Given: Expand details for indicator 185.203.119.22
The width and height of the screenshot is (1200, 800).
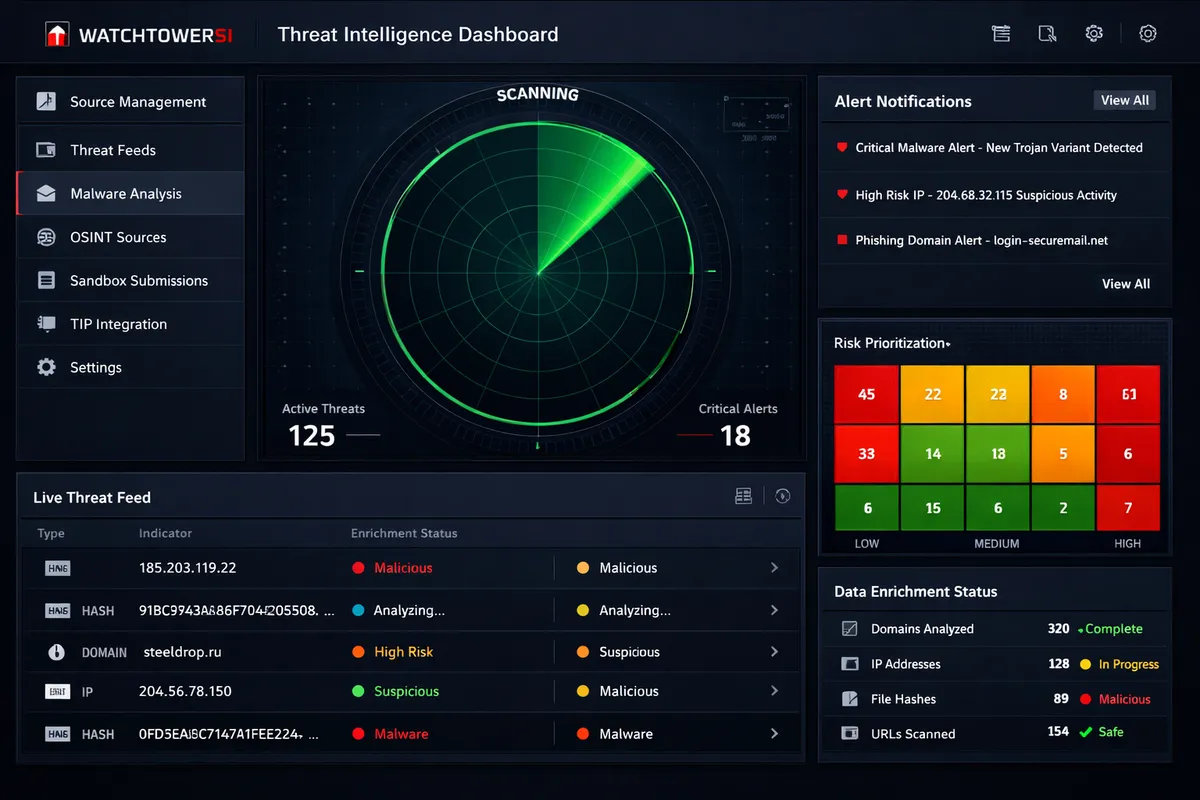Looking at the screenshot, I should coord(776,567).
